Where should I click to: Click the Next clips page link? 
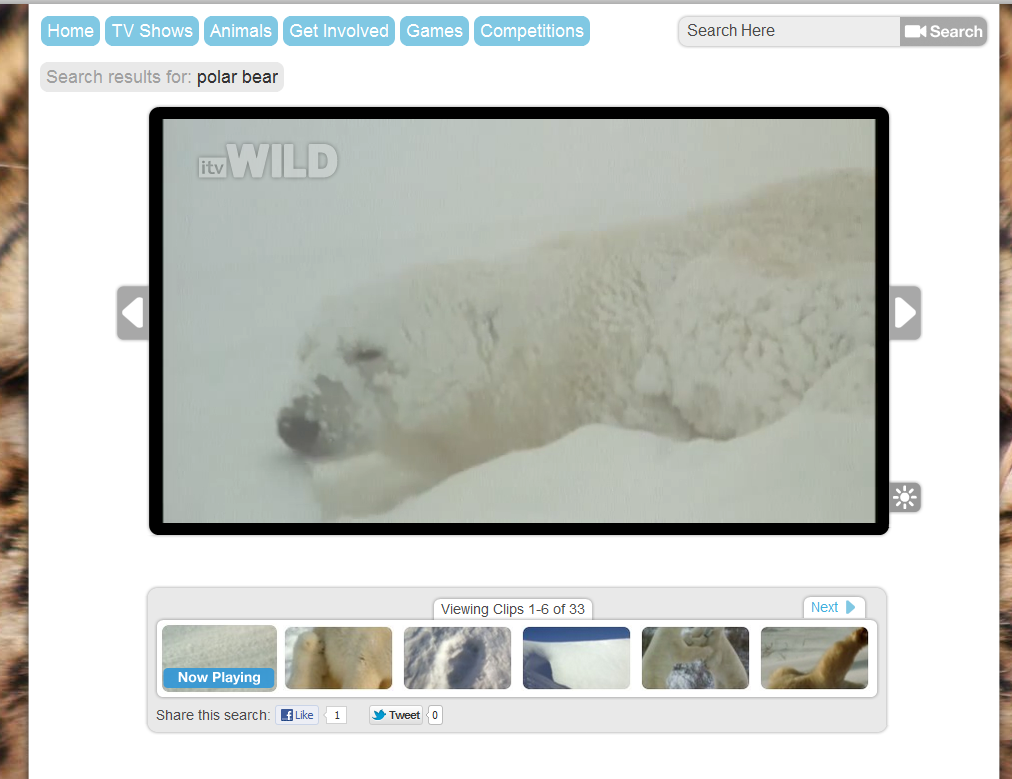[x=833, y=607]
